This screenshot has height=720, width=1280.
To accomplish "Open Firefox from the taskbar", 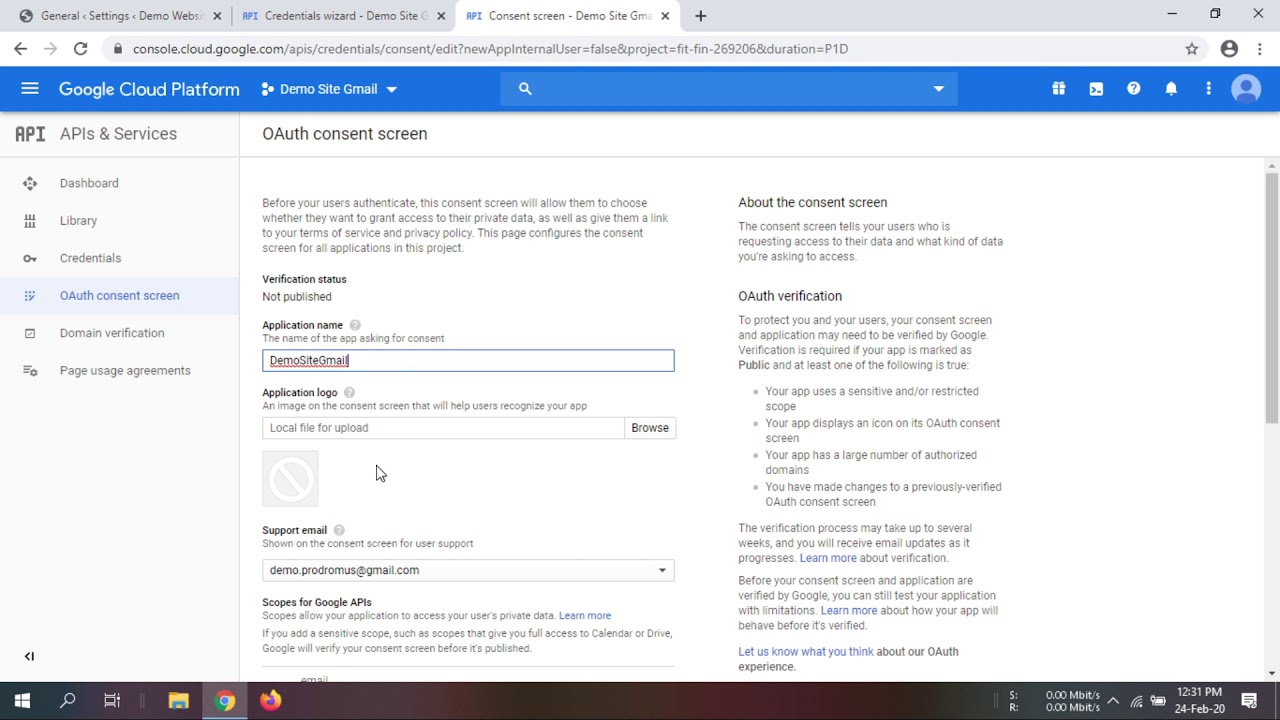I will pyautogui.click(x=270, y=701).
